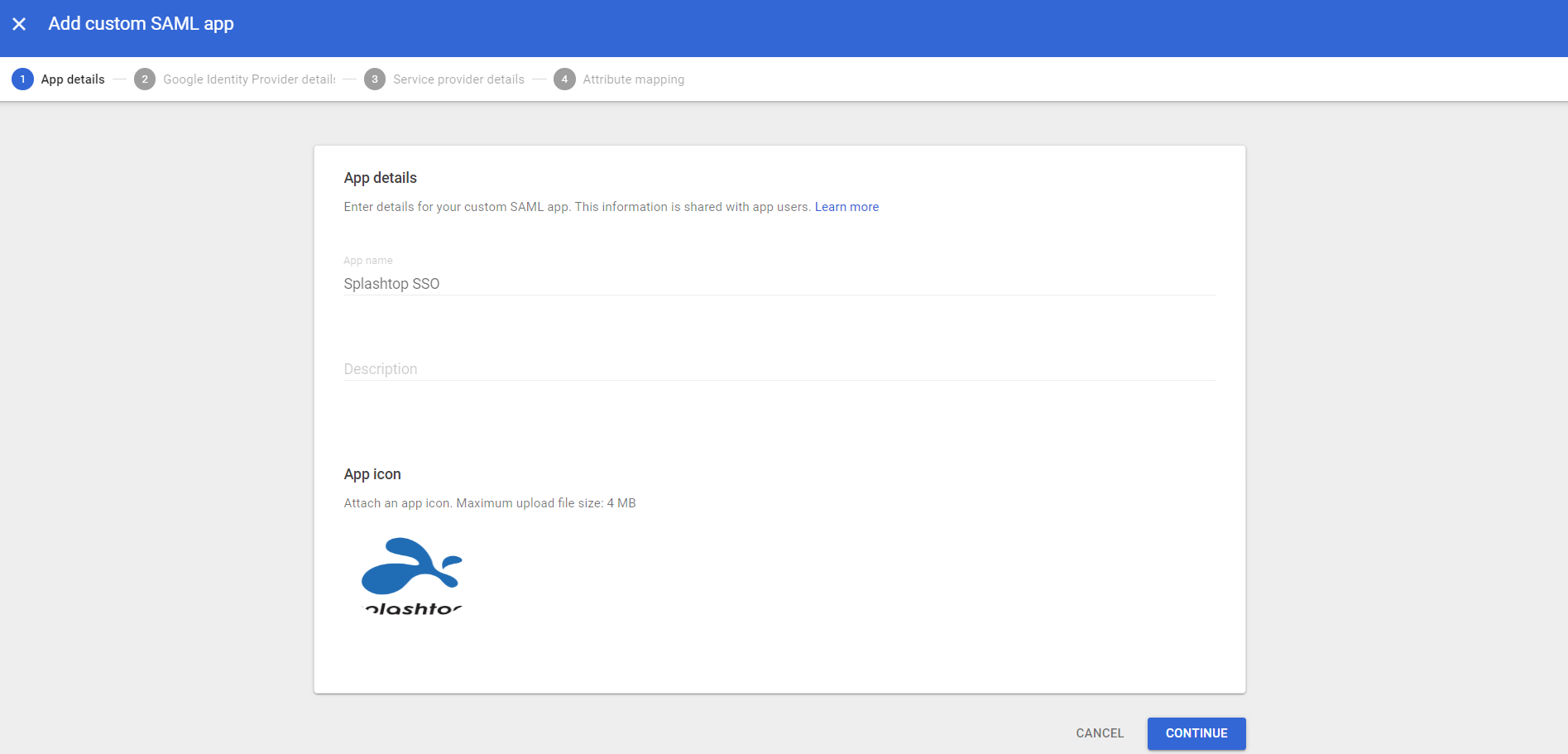Click the step 1 circle icon
1568x754 pixels.
tap(22, 79)
